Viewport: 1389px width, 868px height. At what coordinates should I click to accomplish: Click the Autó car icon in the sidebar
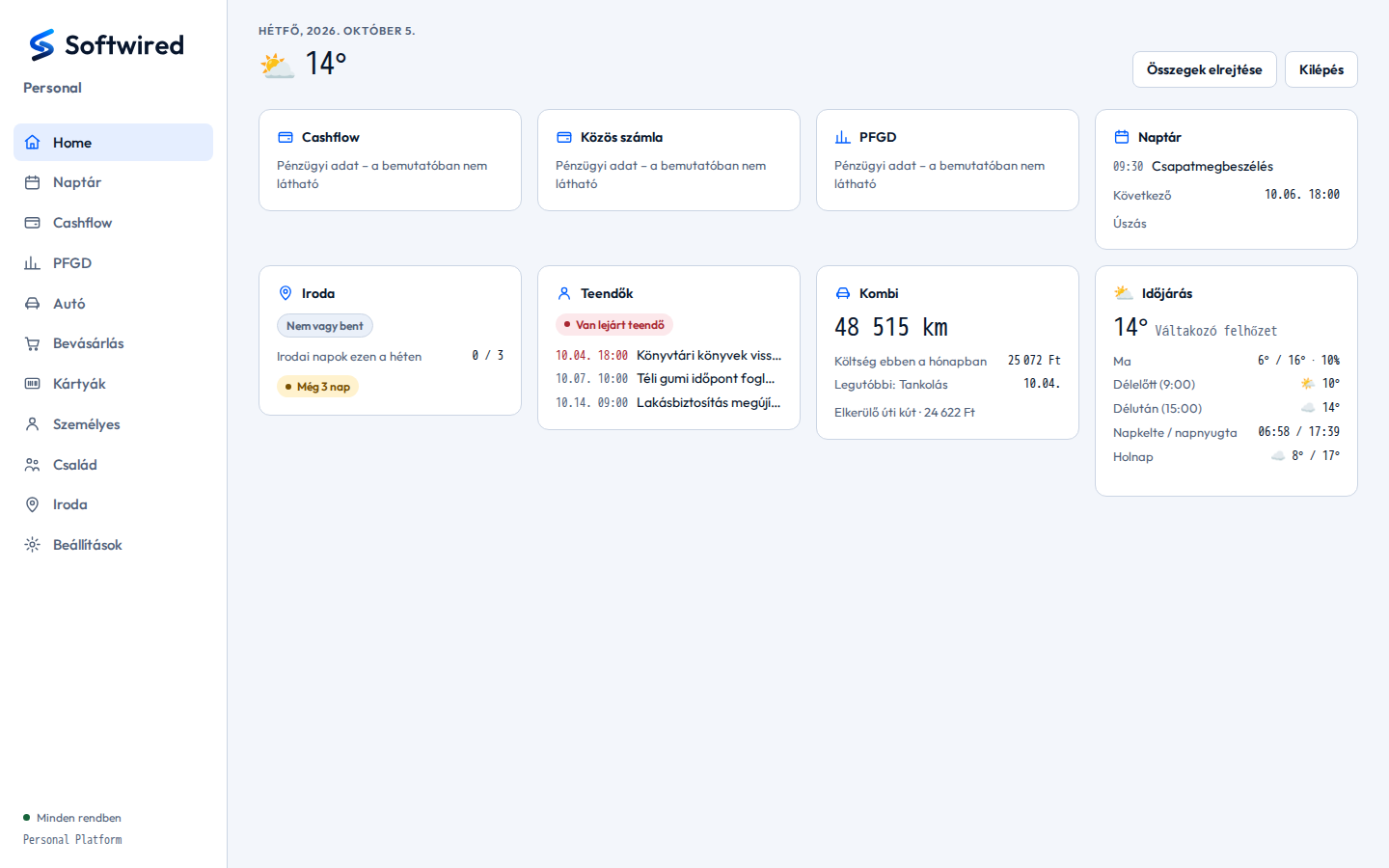coord(33,304)
